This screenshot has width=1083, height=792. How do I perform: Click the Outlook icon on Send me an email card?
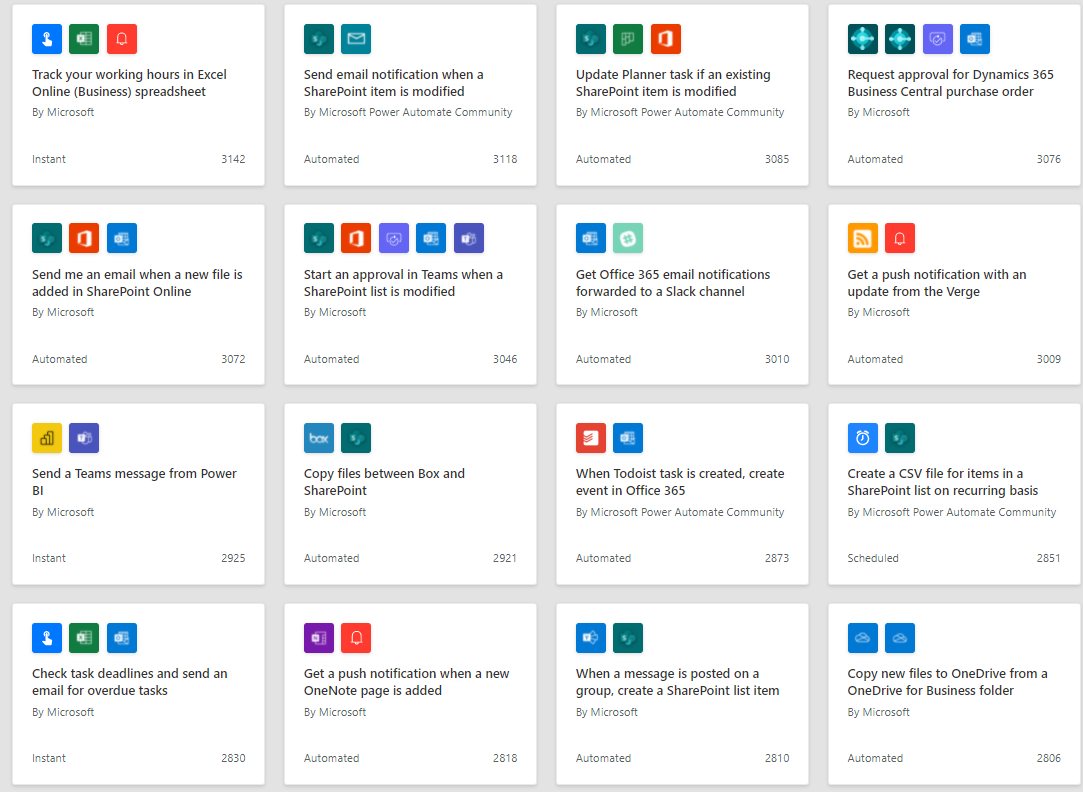(122, 238)
